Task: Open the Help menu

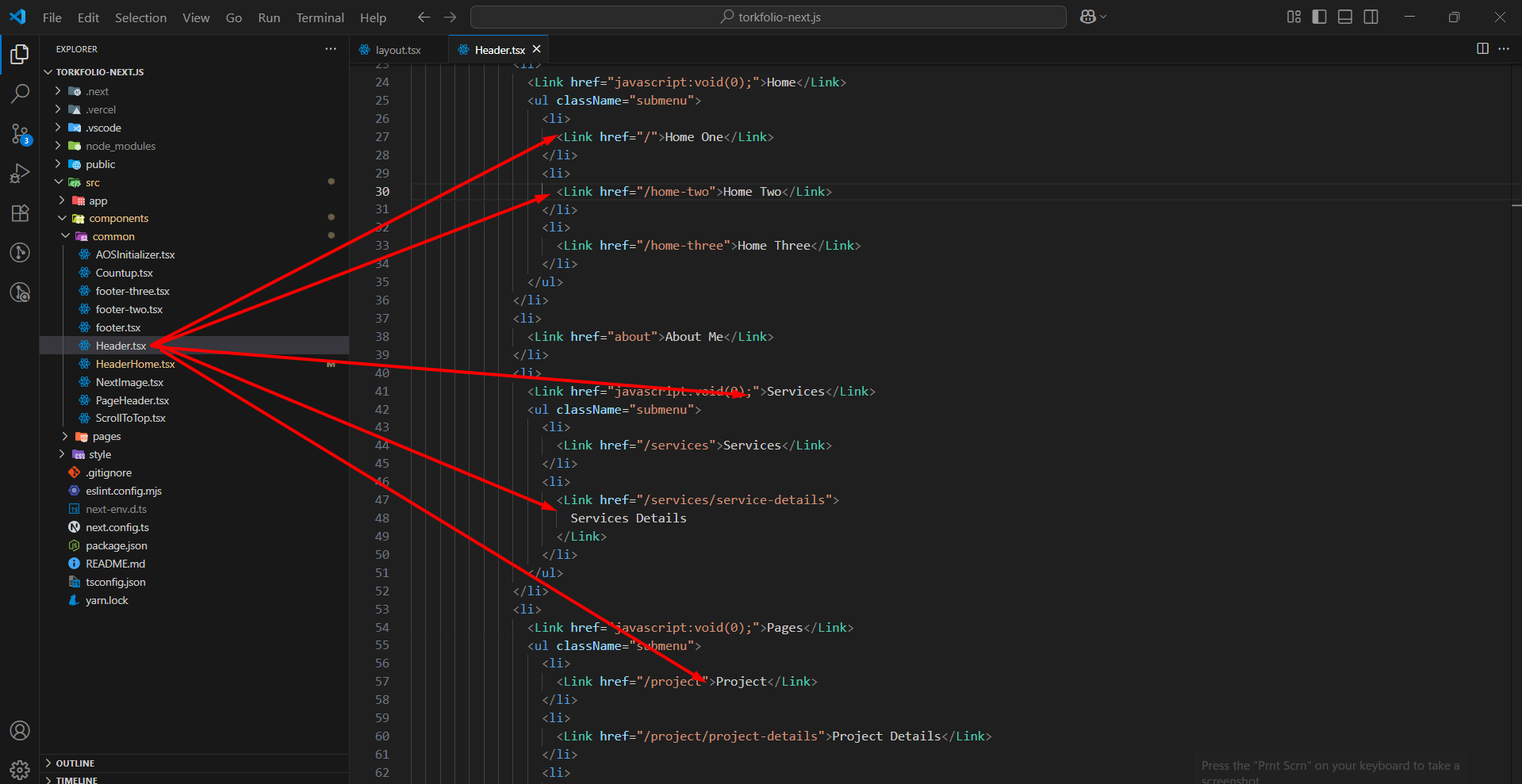Action: pos(373,17)
